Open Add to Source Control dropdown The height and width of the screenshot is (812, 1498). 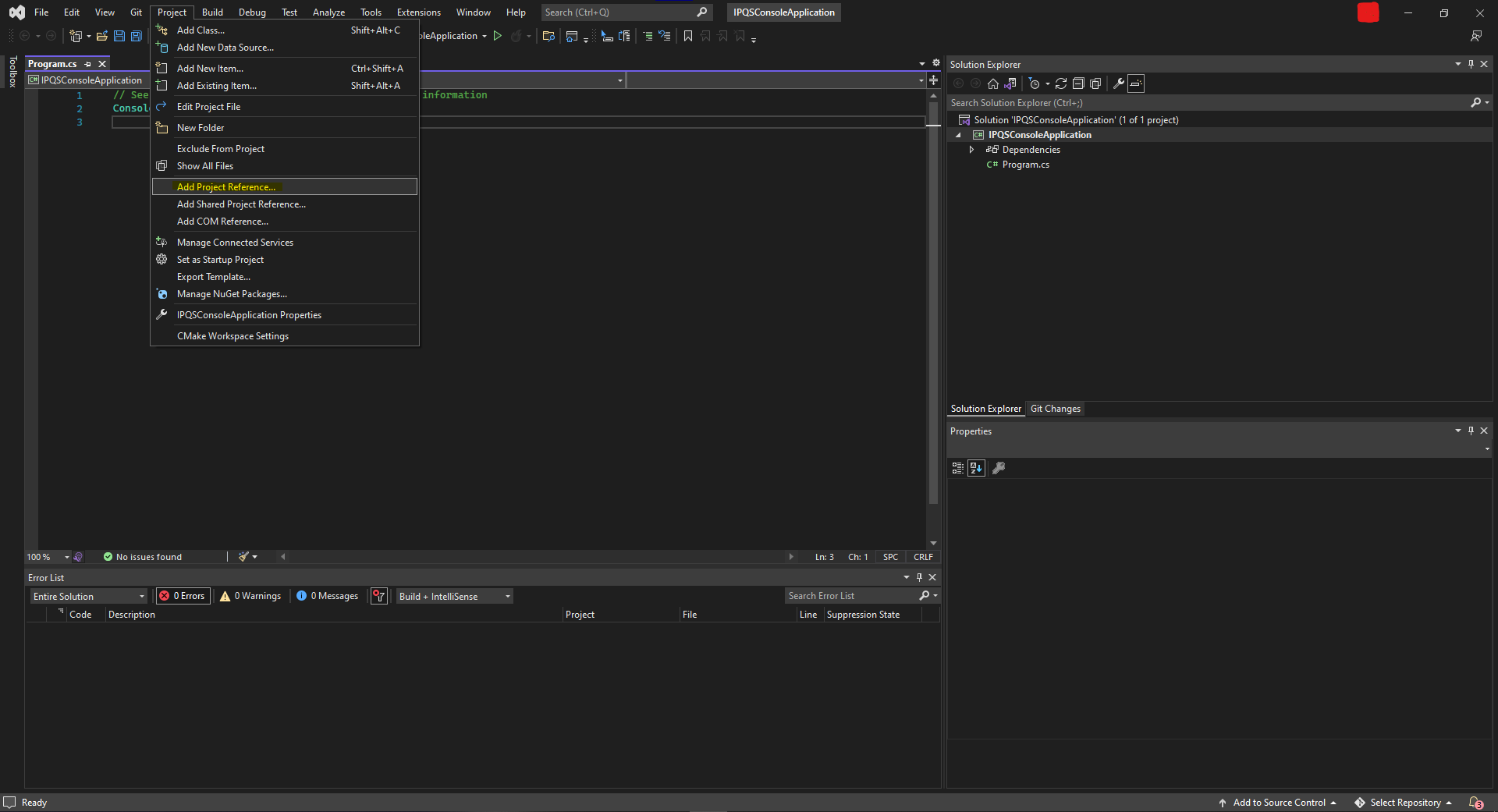1278,803
